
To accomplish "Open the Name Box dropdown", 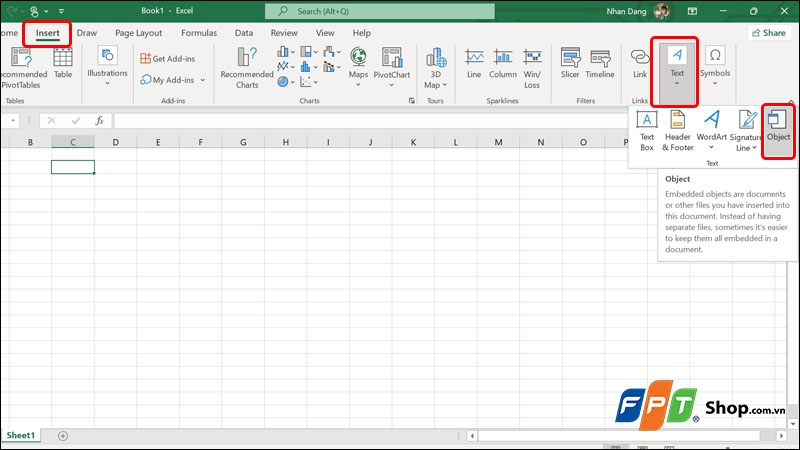I will [13, 121].
